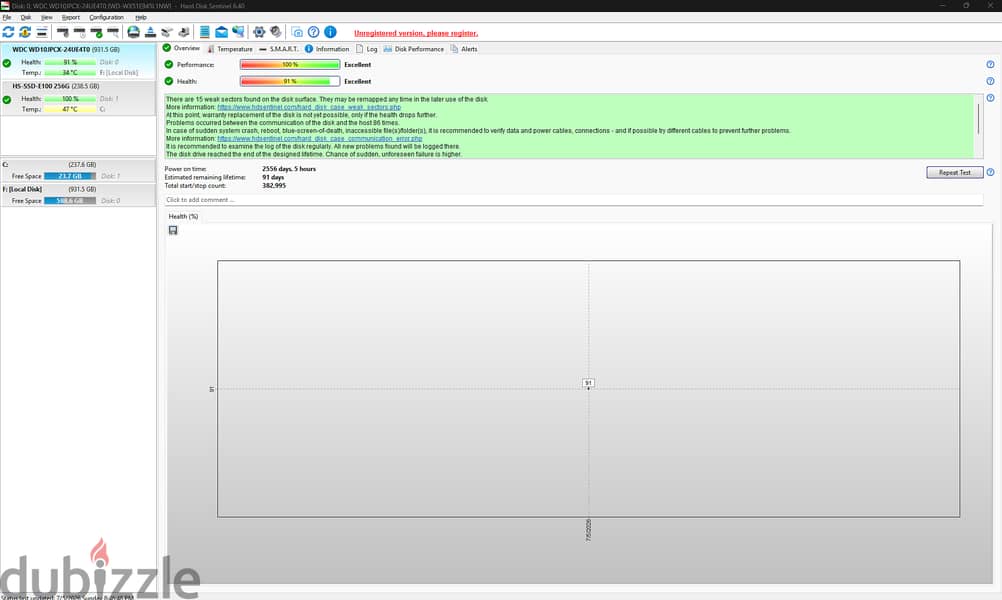1002x600 pixels.
Task: Click the save icon above the Health chart
Action: 173,230
